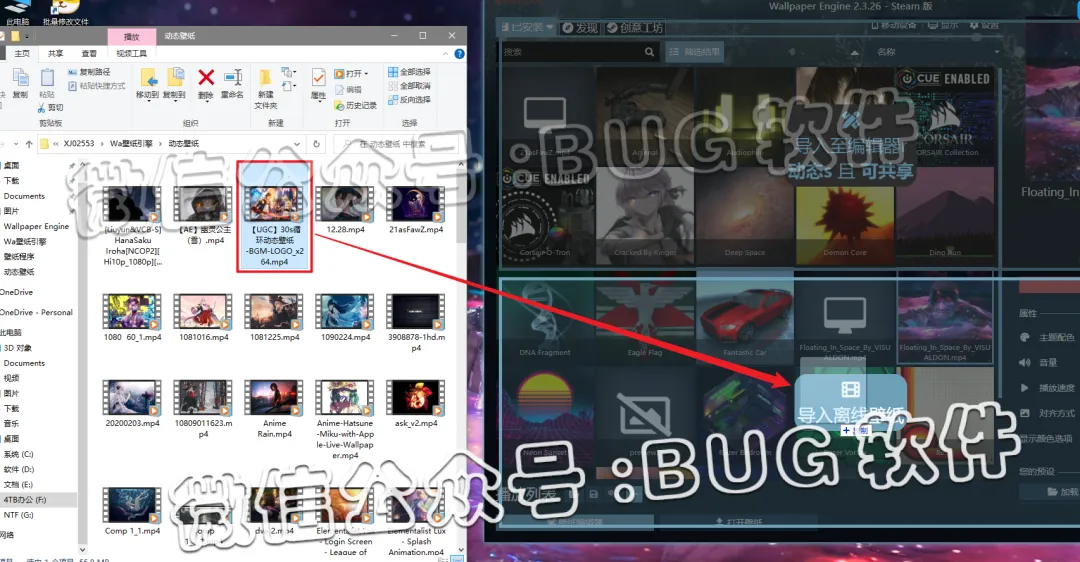
Task: Select the Anime Rain.mp4 file
Action: point(274,409)
